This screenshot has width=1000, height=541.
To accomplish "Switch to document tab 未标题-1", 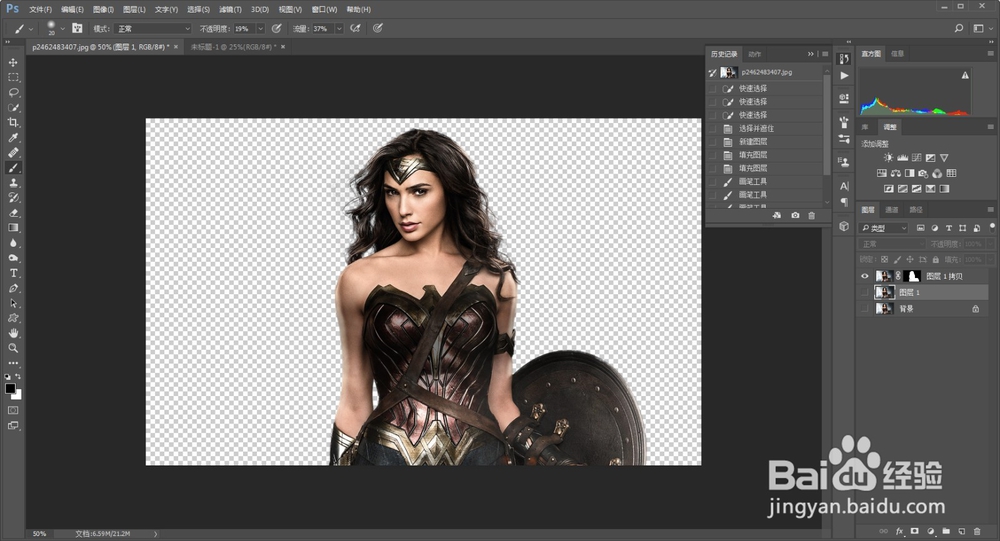I will [x=234, y=47].
